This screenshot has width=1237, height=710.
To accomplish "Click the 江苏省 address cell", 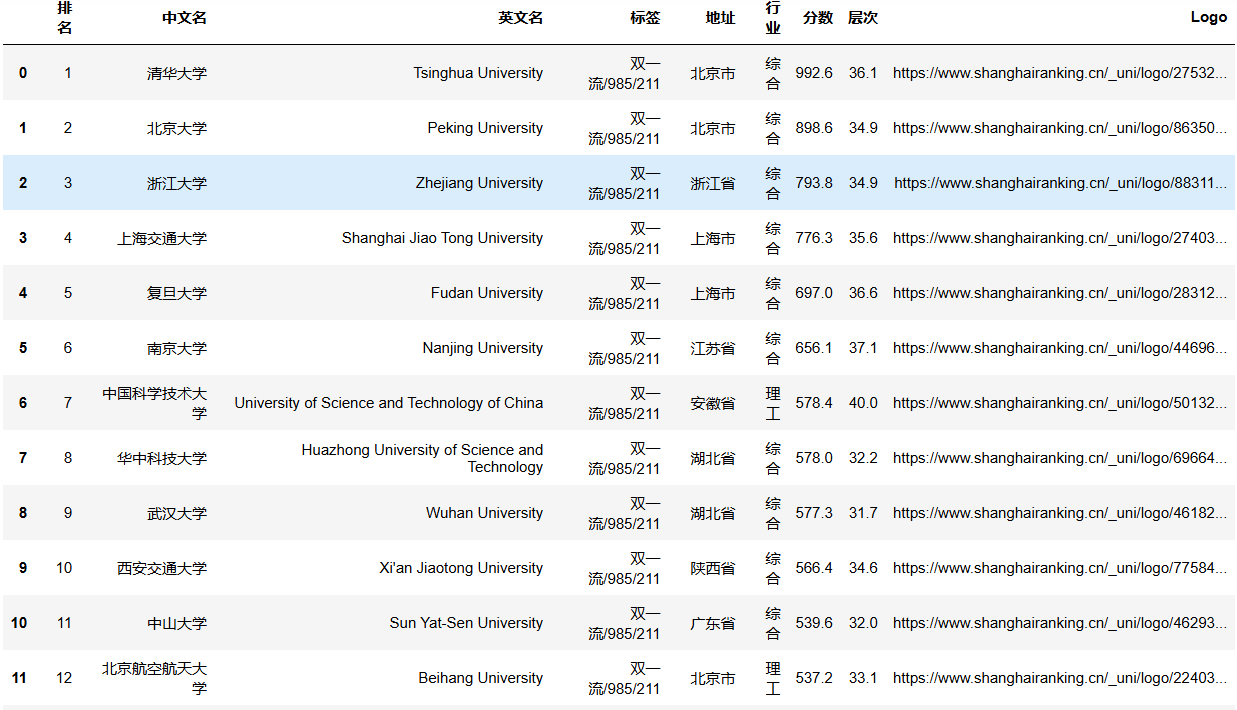I will click(x=713, y=348).
